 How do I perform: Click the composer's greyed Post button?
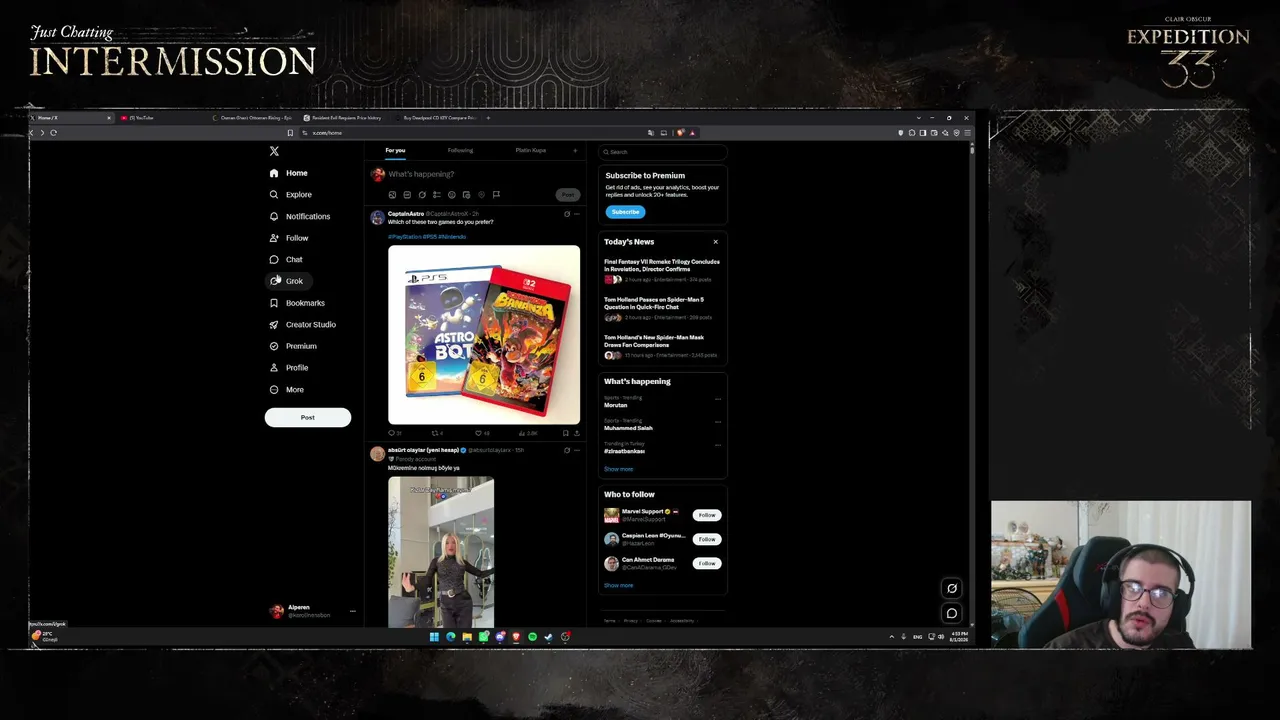568,195
